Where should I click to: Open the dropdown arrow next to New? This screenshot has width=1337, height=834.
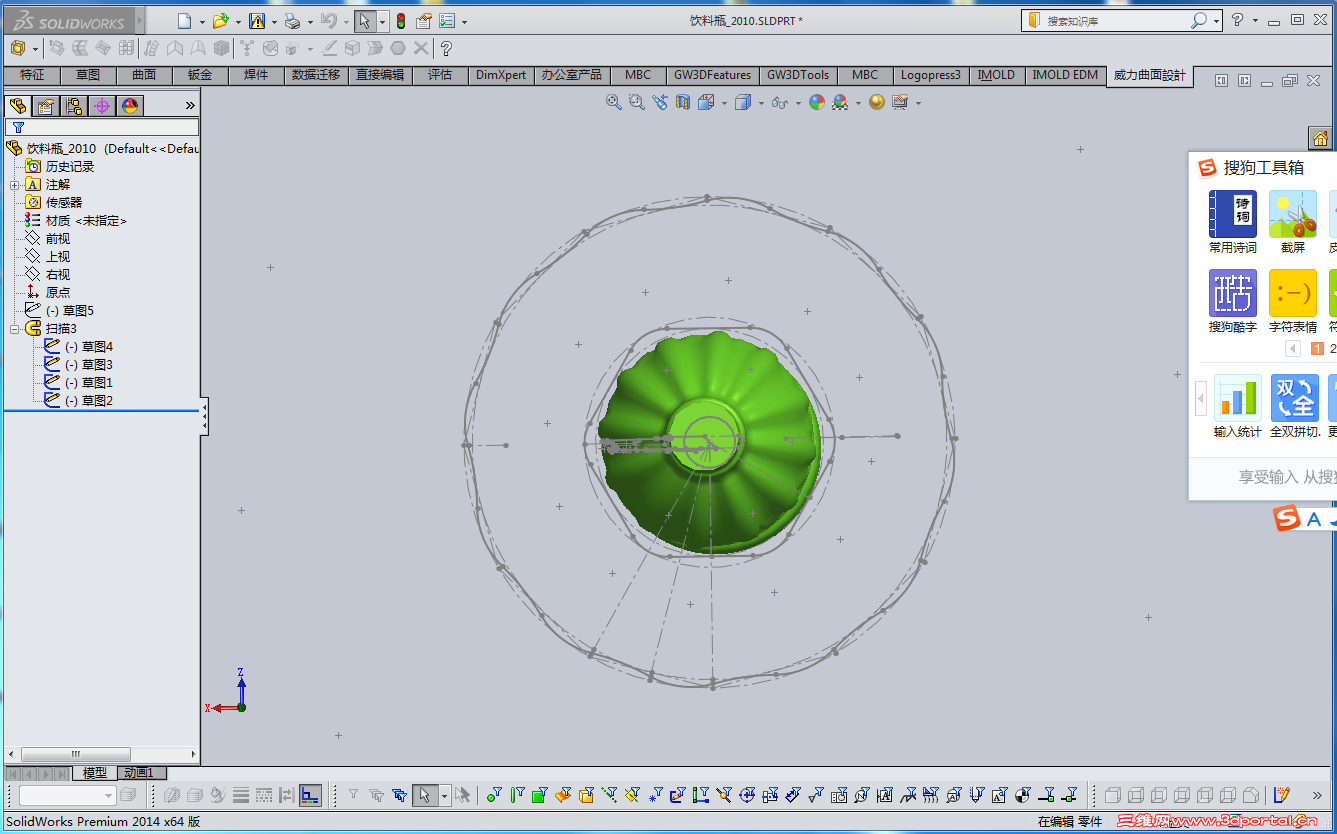click(x=201, y=21)
